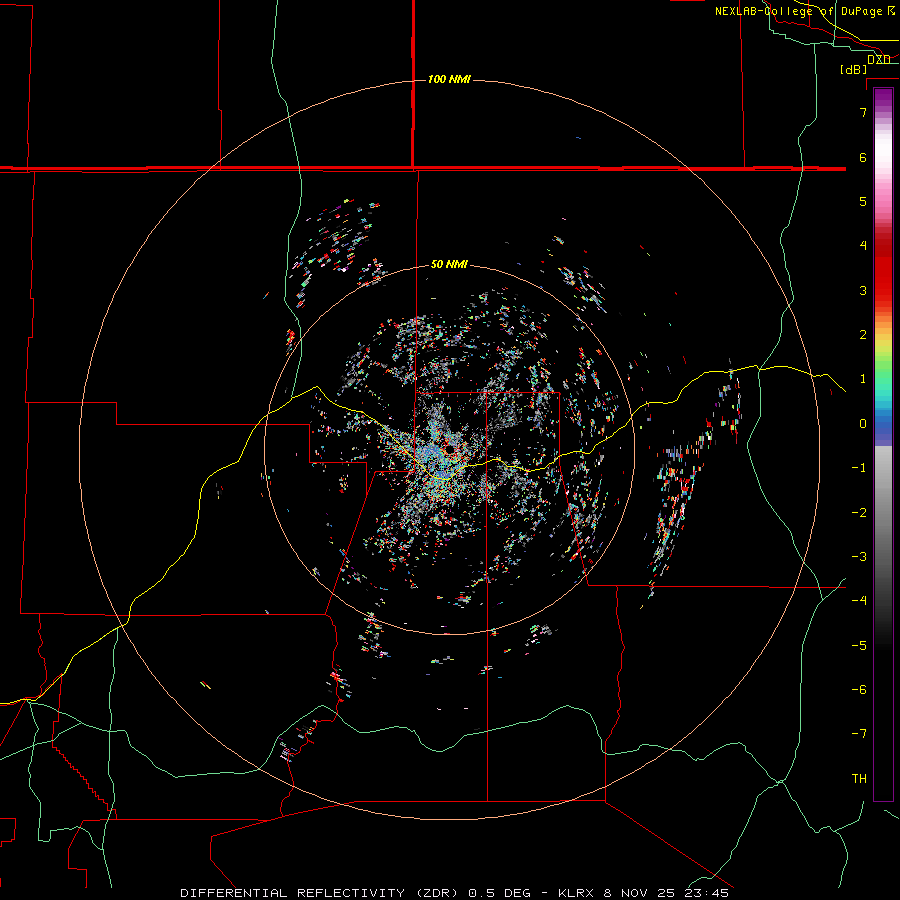Click the 5 value on the dB scale
Viewport: 900px width, 900px height.
pyautogui.click(x=863, y=201)
